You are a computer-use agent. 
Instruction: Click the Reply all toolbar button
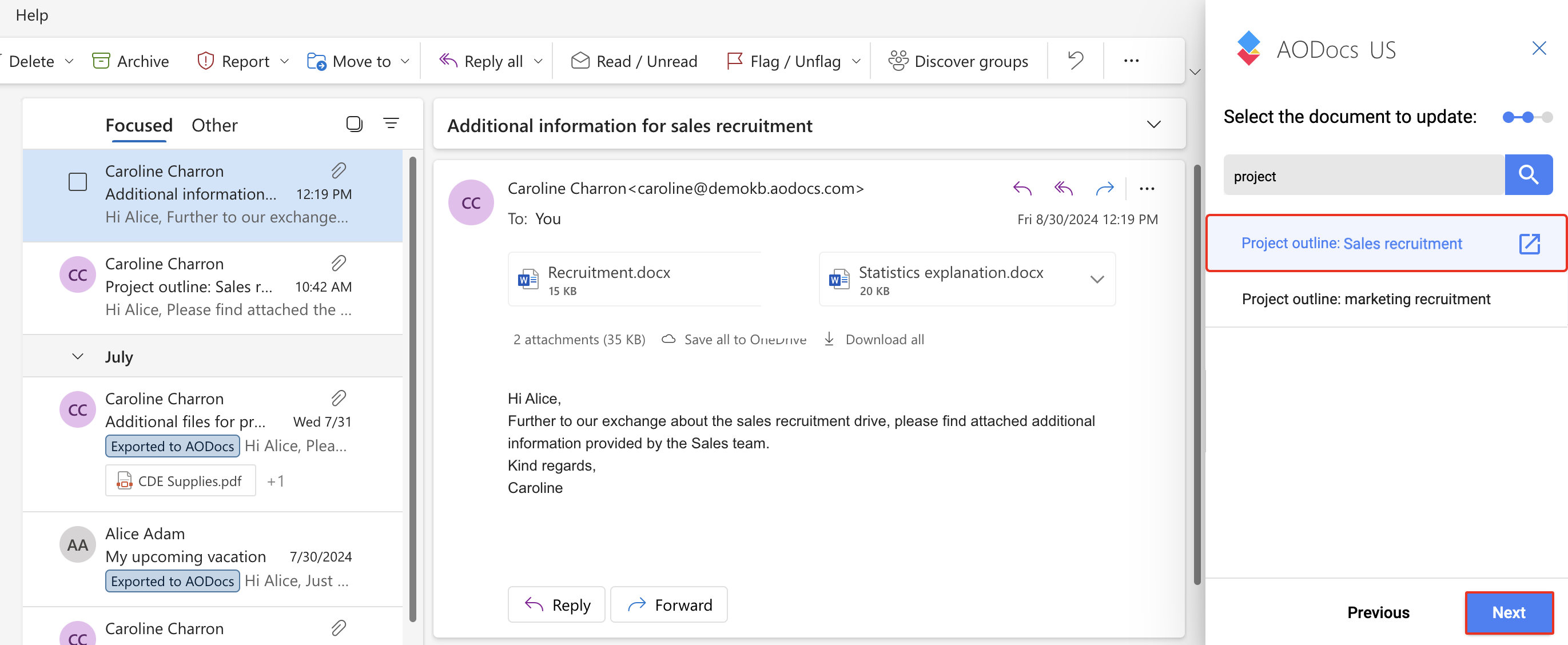tap(481, 61)
